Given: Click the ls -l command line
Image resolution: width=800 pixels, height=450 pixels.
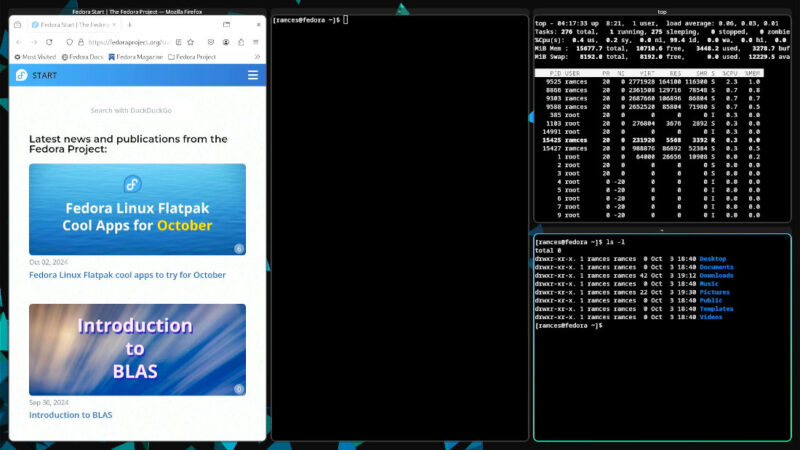Looking at the screenshot, I should click(580, 242).
